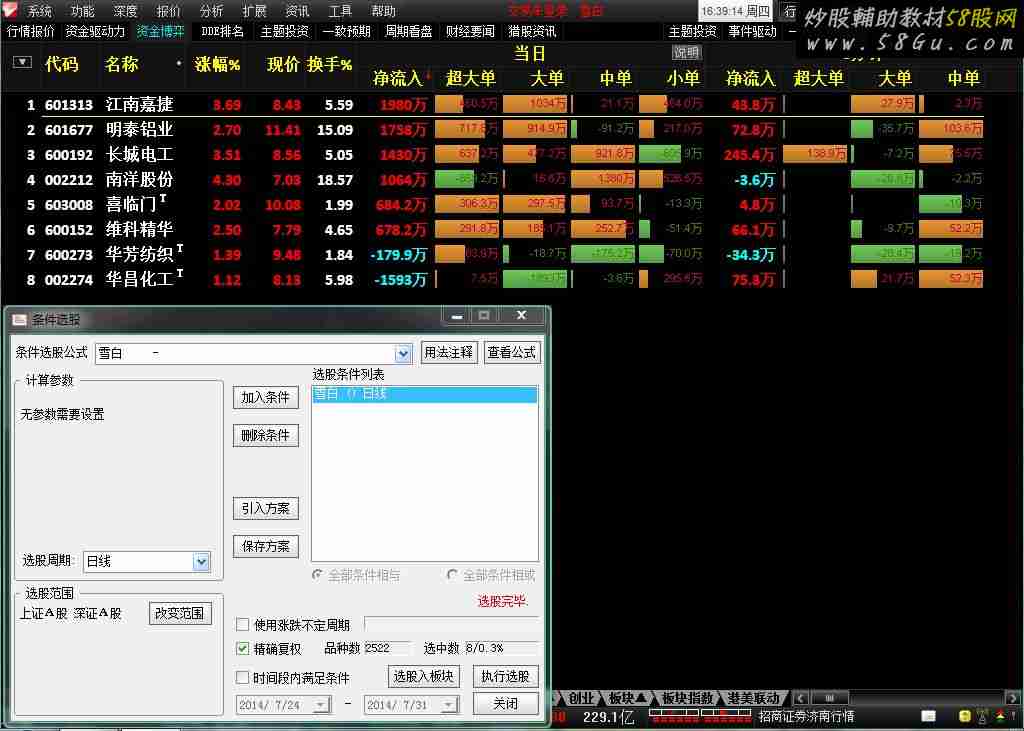The width and height of the screenshot is (1024, 731).
Task: Click the 删除条件 button
Action: pos(266,435)
